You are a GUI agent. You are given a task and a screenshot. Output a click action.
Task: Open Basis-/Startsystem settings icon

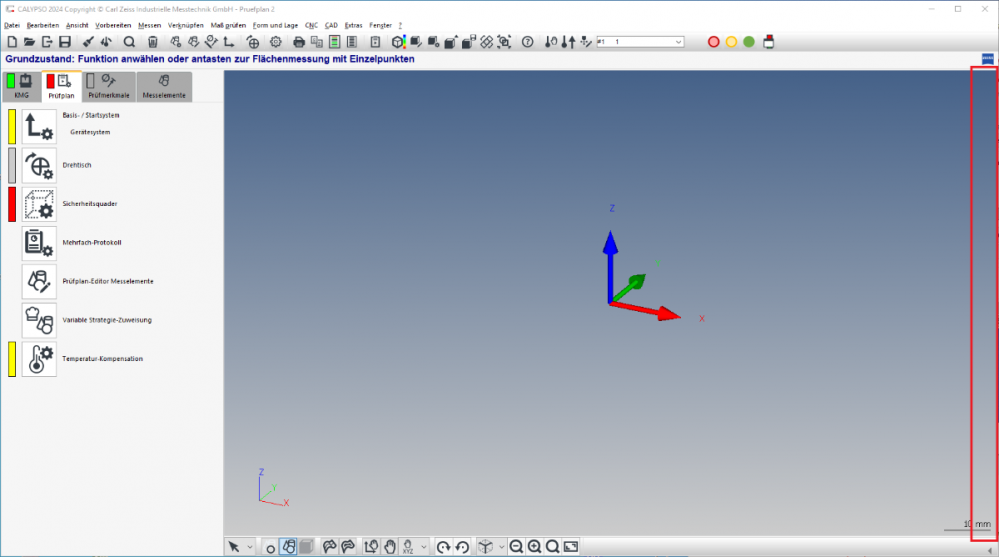click(39, 126)
